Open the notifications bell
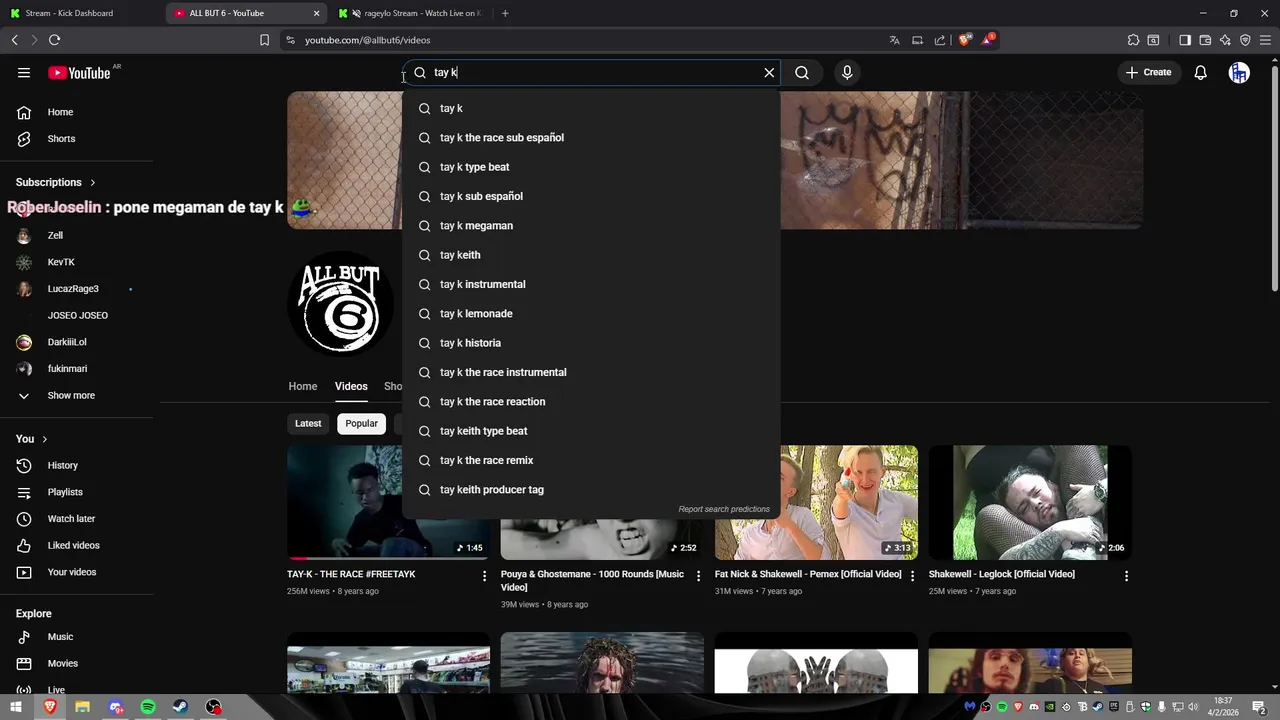Screen dimensions: 1280x720 1200,72
